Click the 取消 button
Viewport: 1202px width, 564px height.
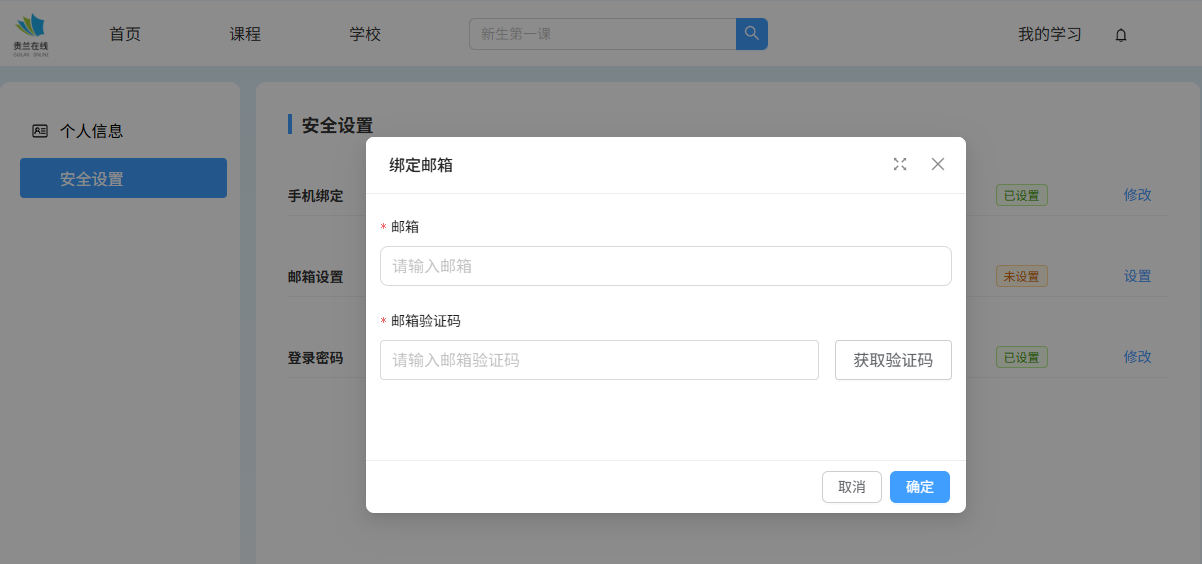[851, 487]
